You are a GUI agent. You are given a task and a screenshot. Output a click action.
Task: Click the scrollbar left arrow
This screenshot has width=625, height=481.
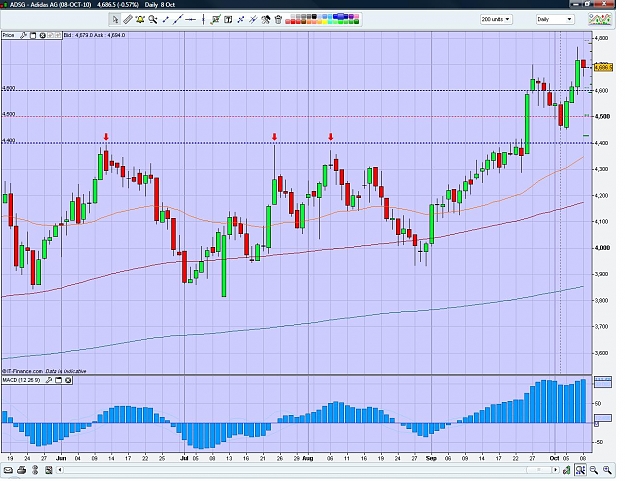point(60,470)
